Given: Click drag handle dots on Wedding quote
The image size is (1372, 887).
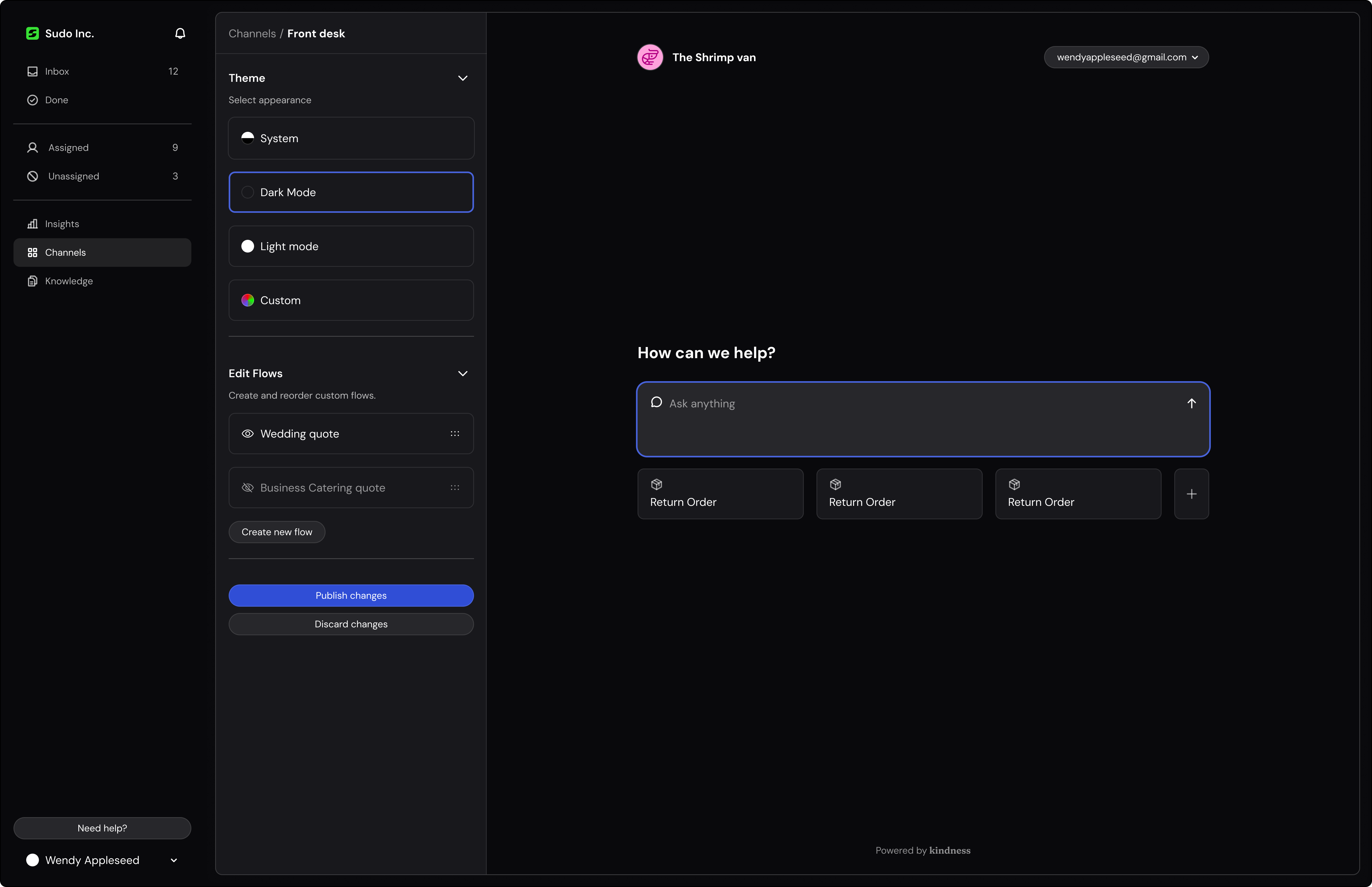Looking at the screenshot, I should (x=455, y=434).
